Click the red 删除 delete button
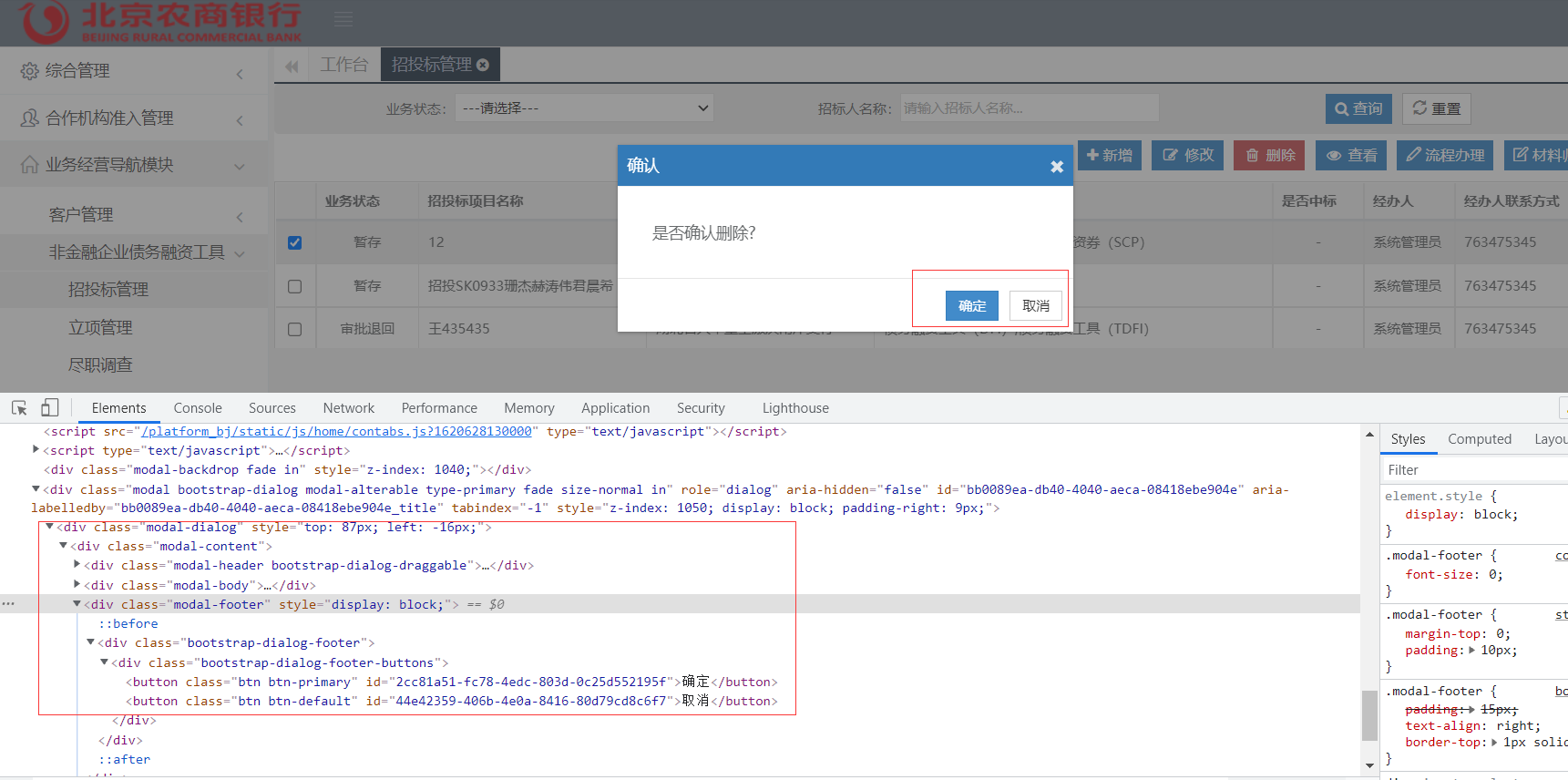1568x780 pixels. 1269,155
